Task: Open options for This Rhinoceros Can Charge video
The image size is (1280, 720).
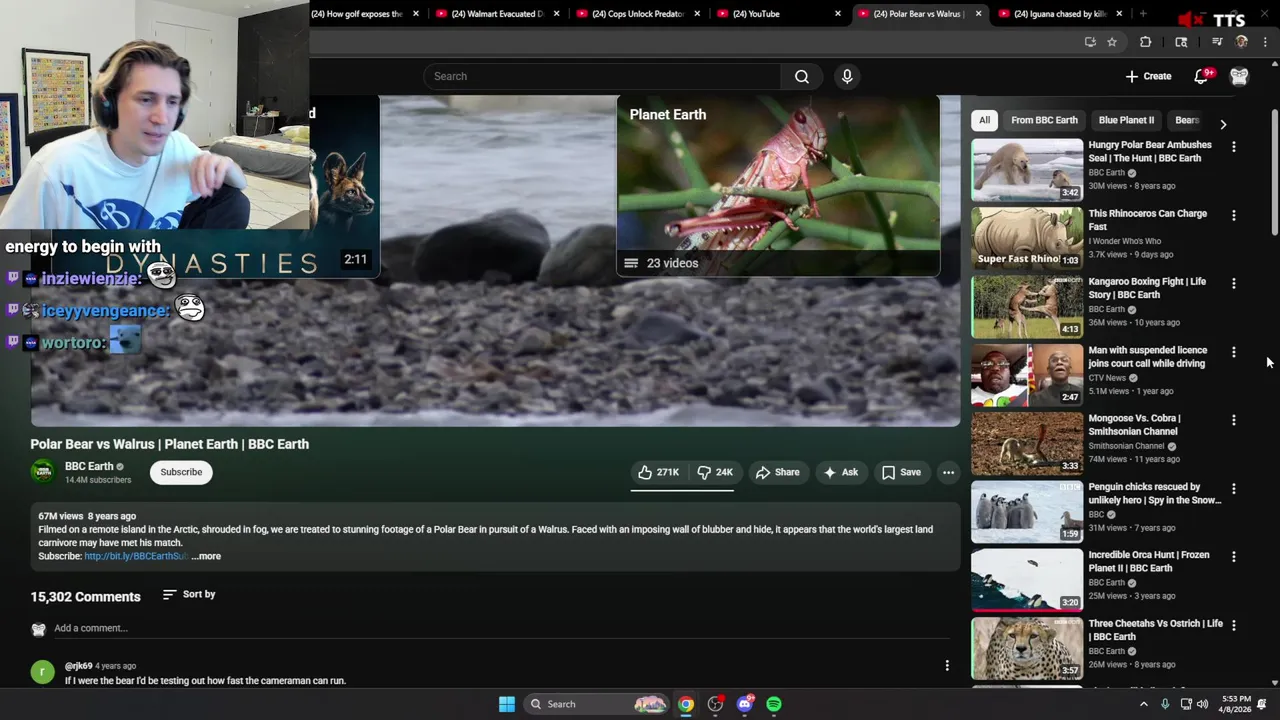Action: (1234, 215)
